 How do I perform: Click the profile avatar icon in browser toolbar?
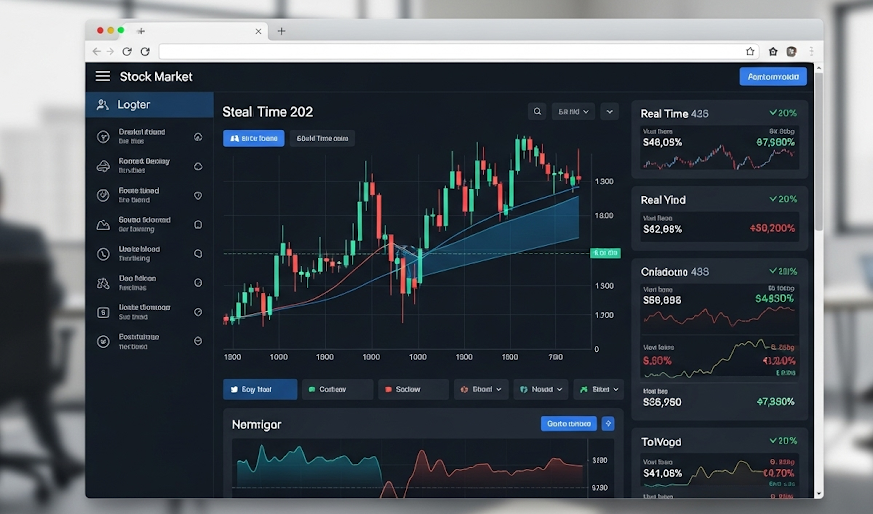[x=791, y=51]
